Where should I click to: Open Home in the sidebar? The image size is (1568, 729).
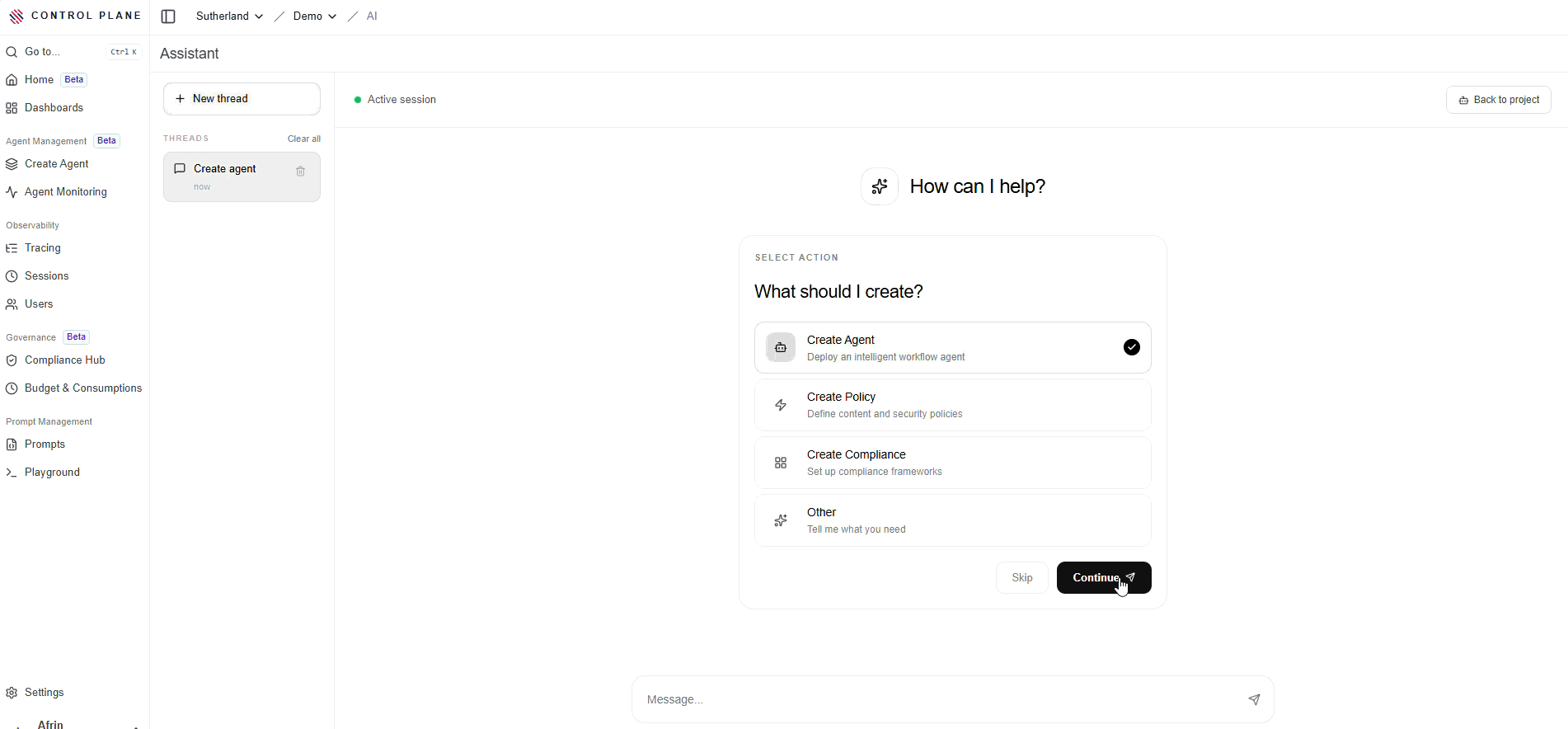[39, 80]
